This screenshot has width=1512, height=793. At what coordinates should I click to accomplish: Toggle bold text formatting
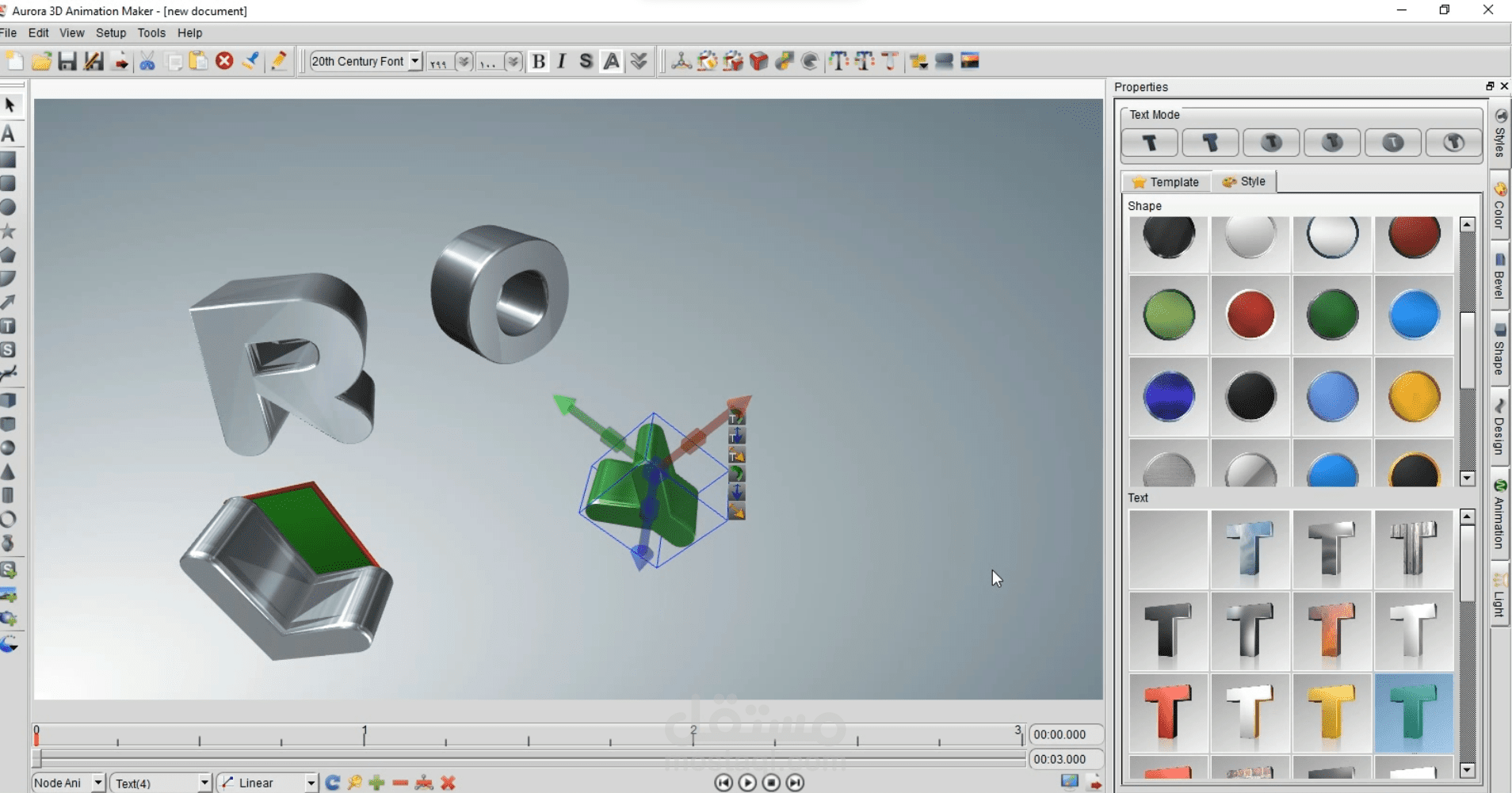(539, 62)
